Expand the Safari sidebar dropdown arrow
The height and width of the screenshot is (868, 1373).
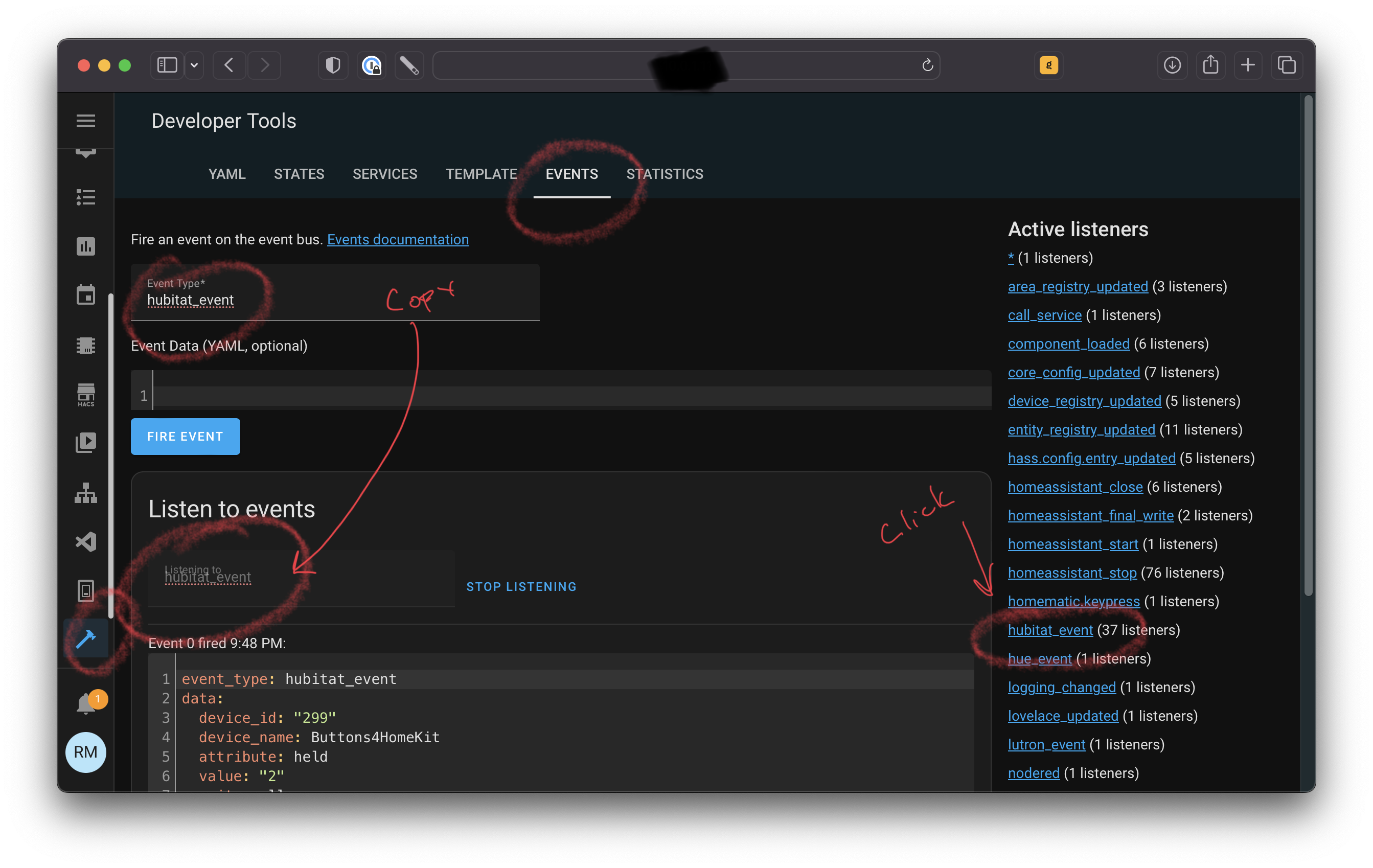click(x=194, y=65)
